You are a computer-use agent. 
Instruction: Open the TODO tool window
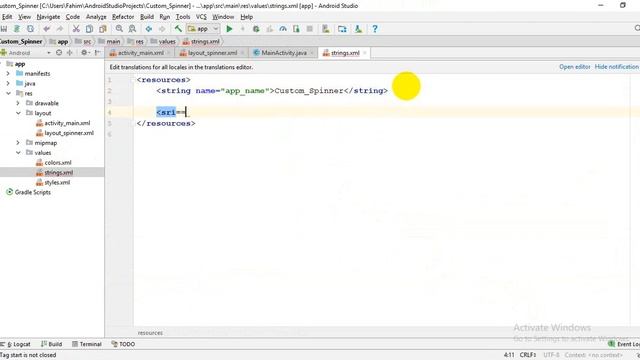point(123,344)
